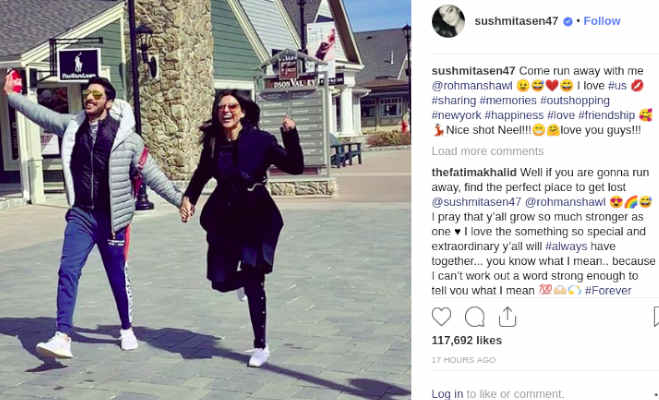Expand Load more comments
Viewport: 659px width, 400px height.
pos(488,151)
